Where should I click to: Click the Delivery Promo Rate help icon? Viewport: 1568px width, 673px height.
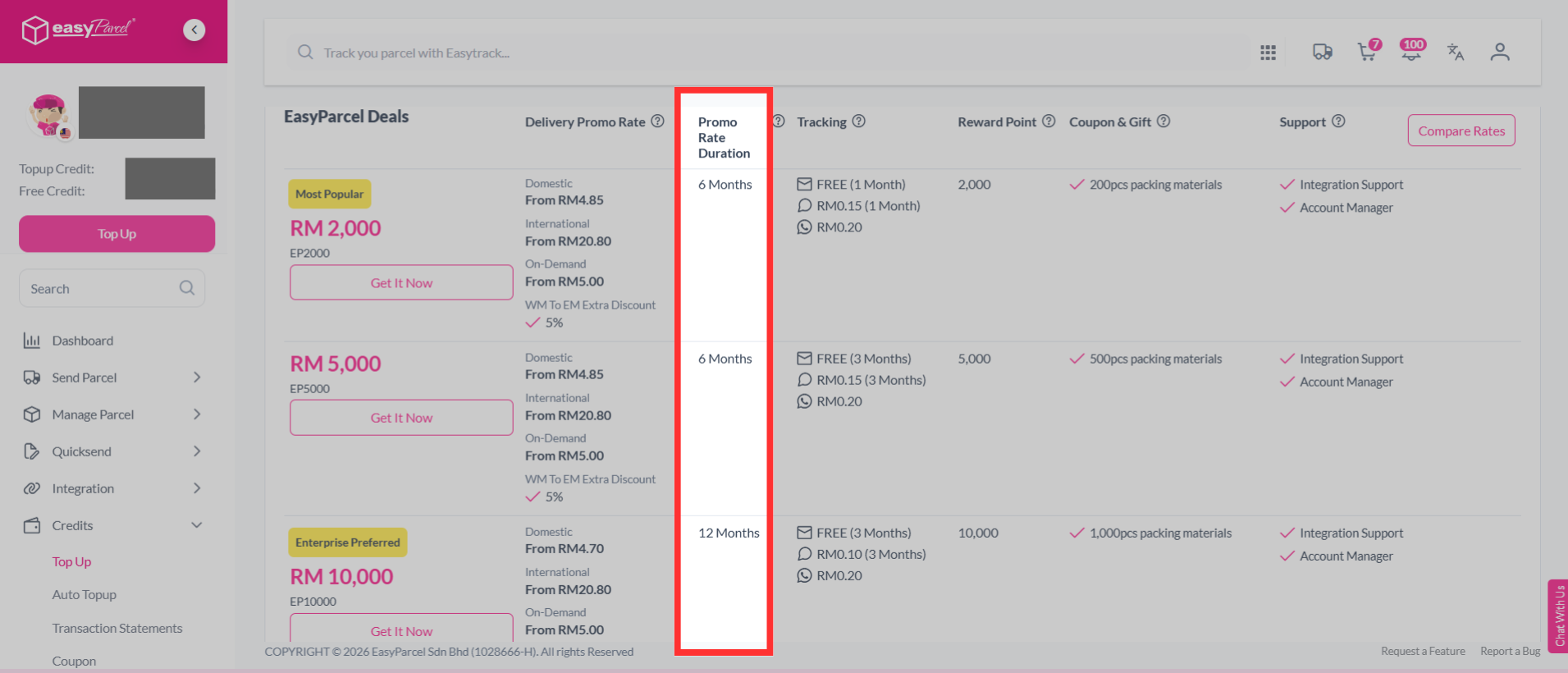pos(657,121)
